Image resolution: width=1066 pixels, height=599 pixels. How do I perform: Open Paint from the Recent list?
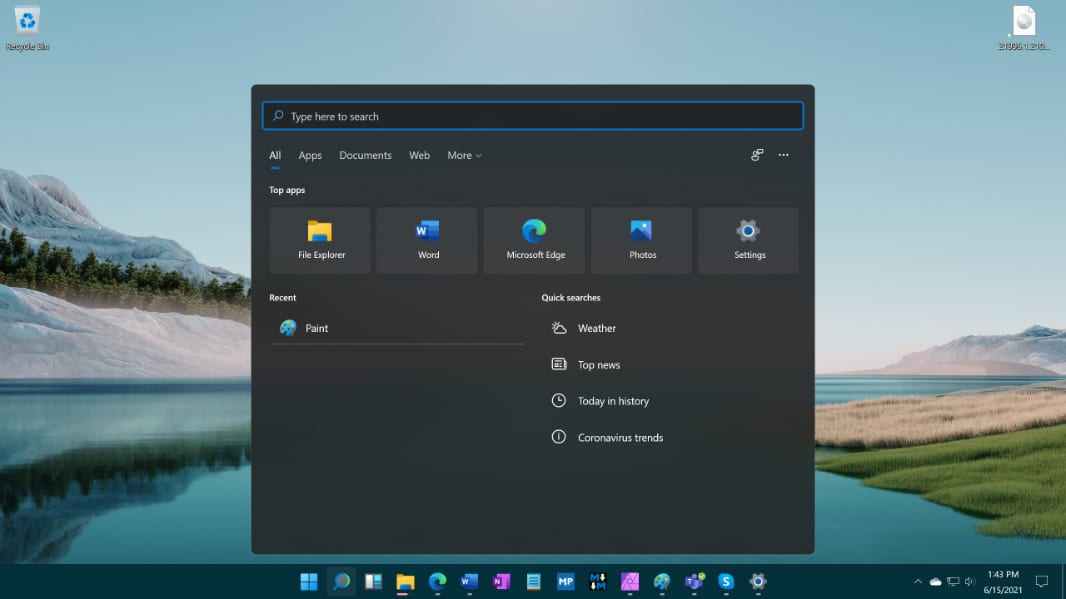click(x=317, y=328)
